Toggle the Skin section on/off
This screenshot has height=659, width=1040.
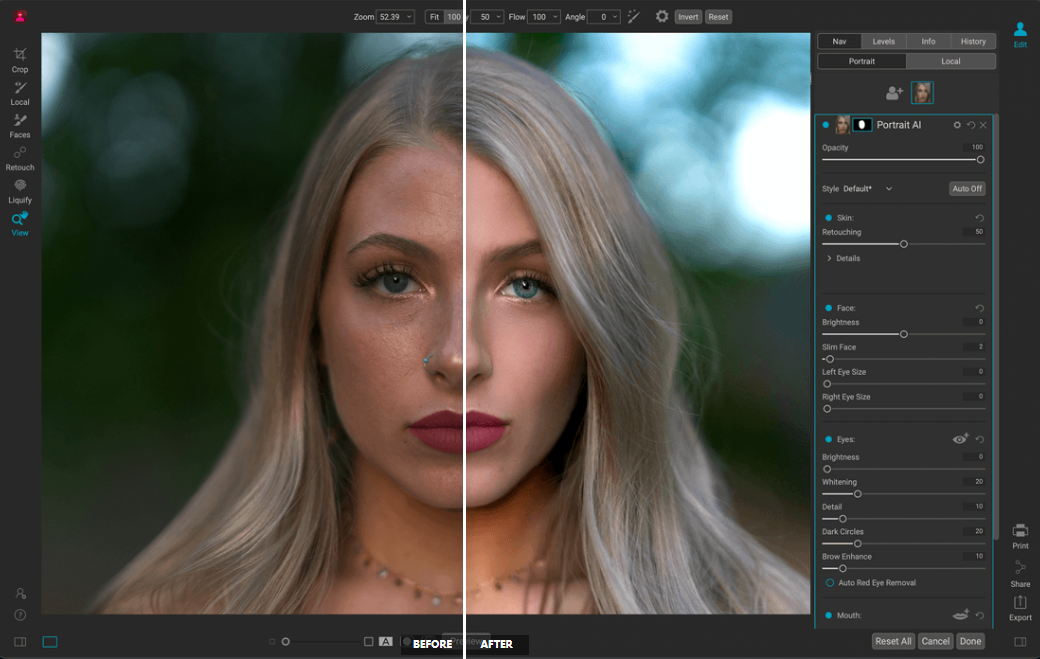point(828,218)
